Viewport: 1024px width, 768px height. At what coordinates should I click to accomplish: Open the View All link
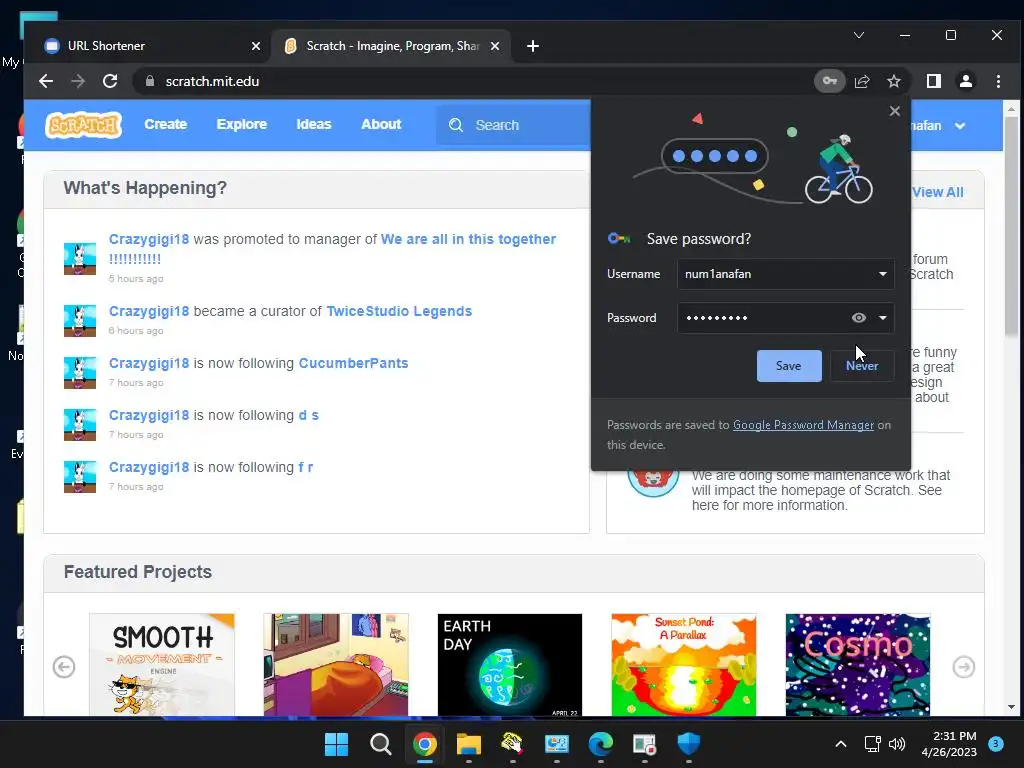tap(938, 192)
